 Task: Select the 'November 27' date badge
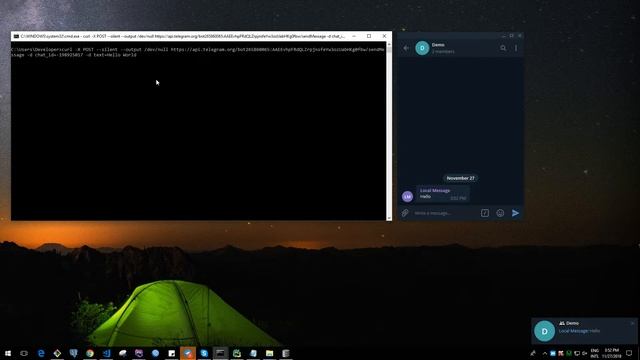[460, 178]
